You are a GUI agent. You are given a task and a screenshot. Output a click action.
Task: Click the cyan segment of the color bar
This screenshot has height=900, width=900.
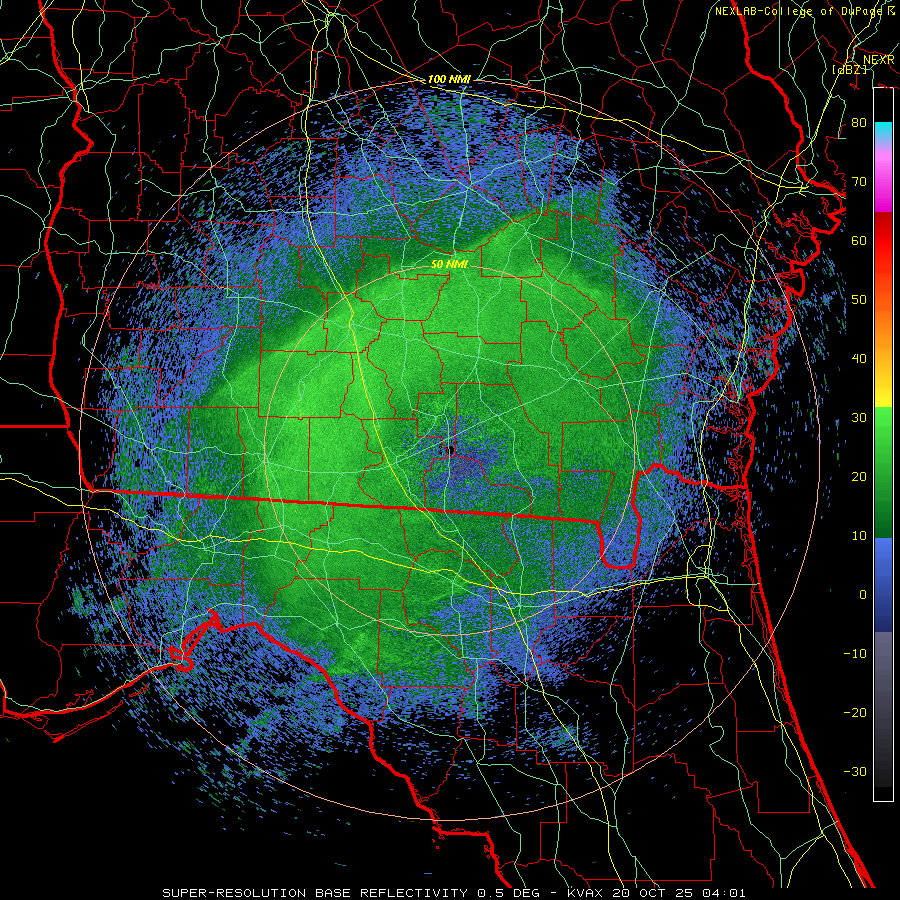pyautogui.click(x=883, y=133)
